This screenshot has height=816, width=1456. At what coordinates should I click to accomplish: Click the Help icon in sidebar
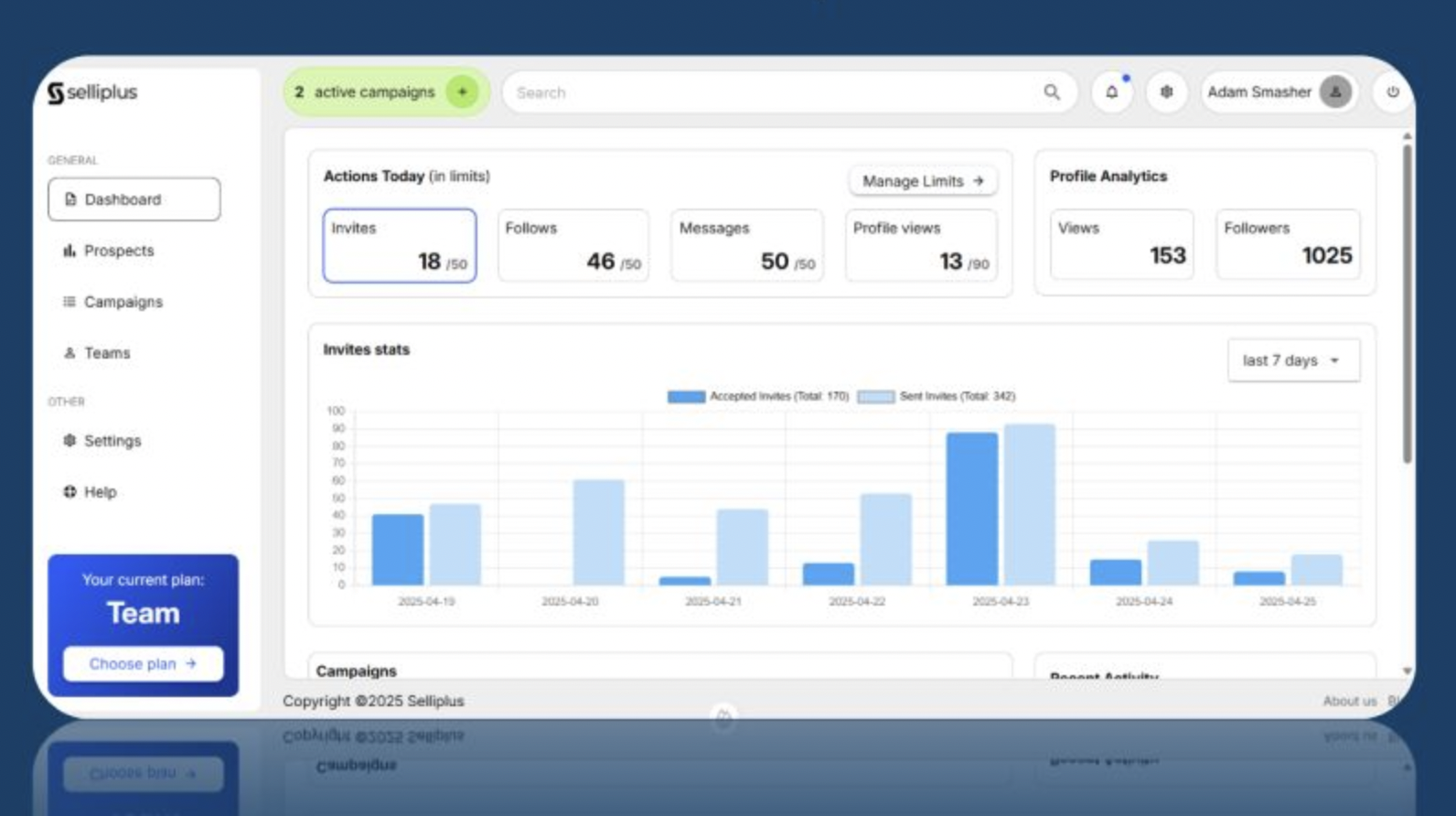pos(70,492)
